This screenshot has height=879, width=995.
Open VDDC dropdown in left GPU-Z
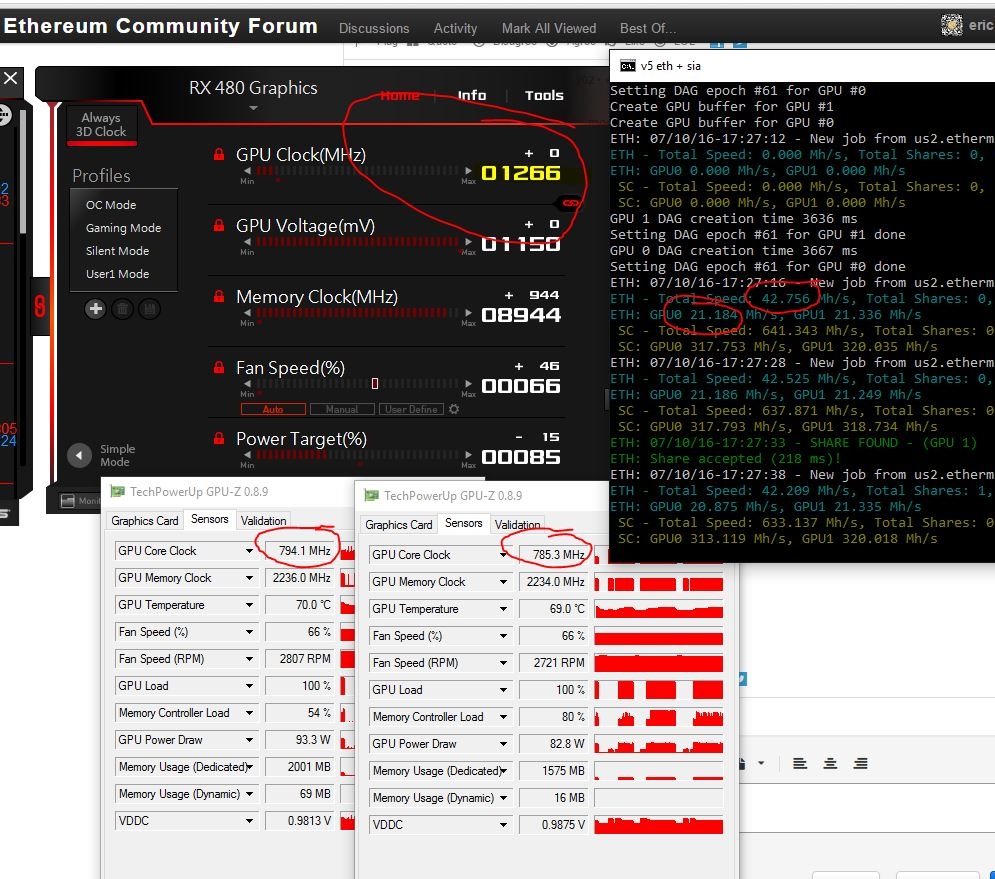point(249,821)
